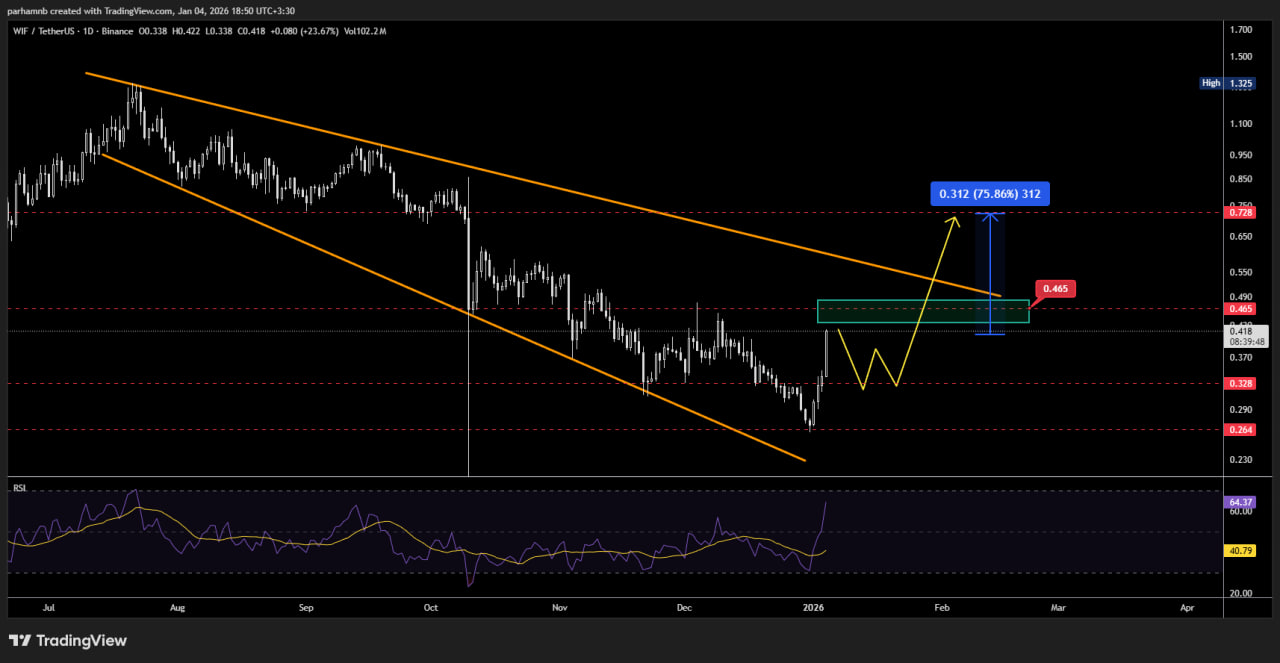Click the 0.728 red price axis label
The image size is (1280, 663).
1242,213
